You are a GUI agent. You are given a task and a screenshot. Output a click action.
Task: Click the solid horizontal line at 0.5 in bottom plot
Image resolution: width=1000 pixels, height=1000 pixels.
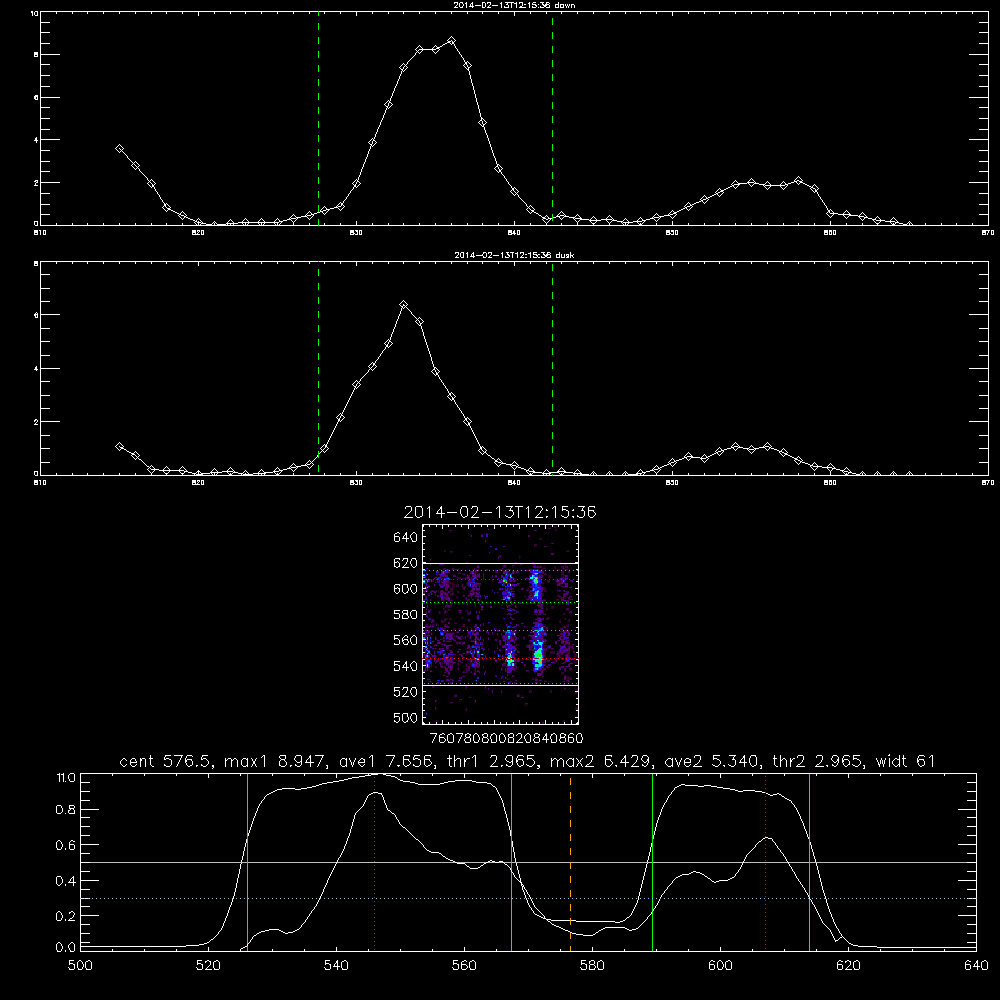(x=528, y=862)
